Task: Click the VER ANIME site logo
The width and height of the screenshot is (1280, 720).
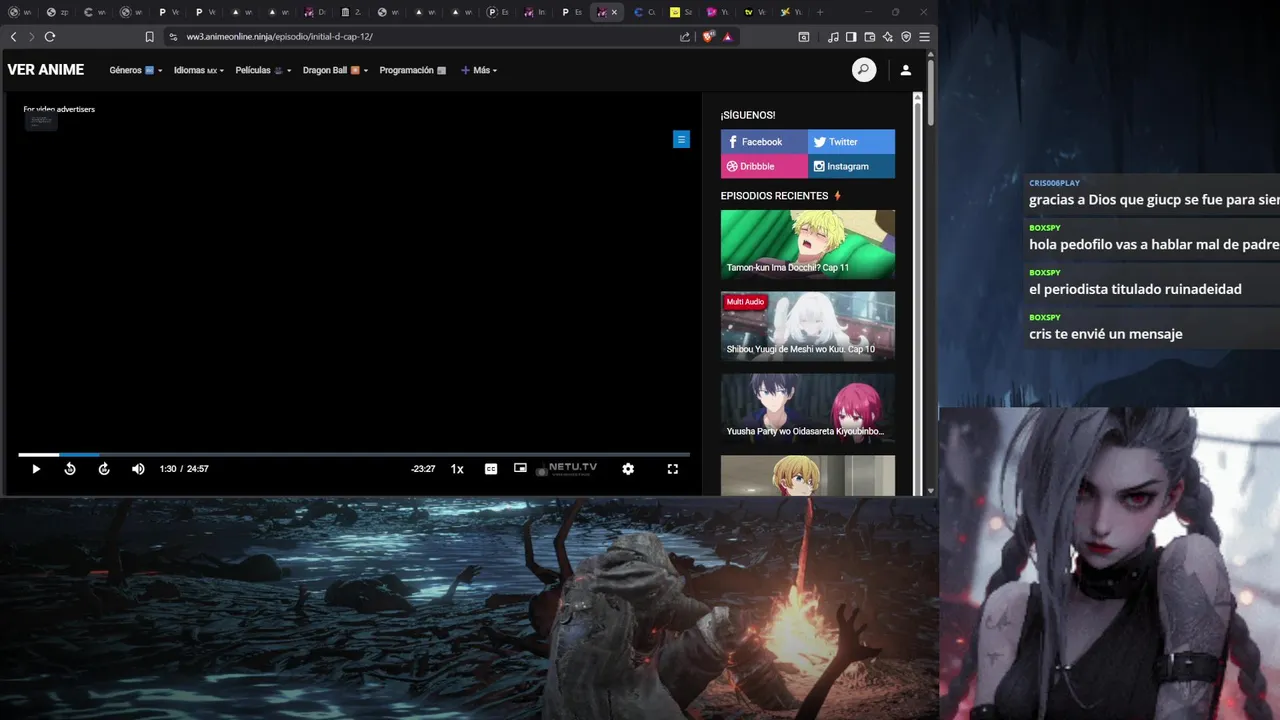Action: click(x=46, y=70)
